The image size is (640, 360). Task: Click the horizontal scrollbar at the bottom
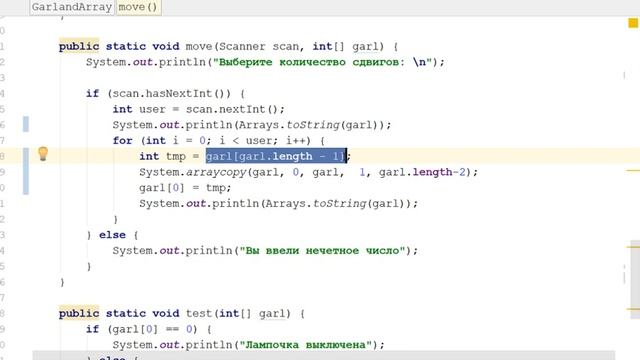(x=323, y=355)
